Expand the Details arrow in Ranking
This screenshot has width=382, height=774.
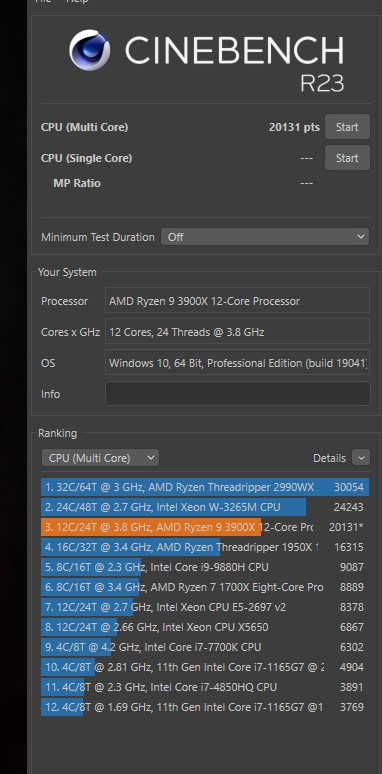pyautogui.click(x=361, y=458)
